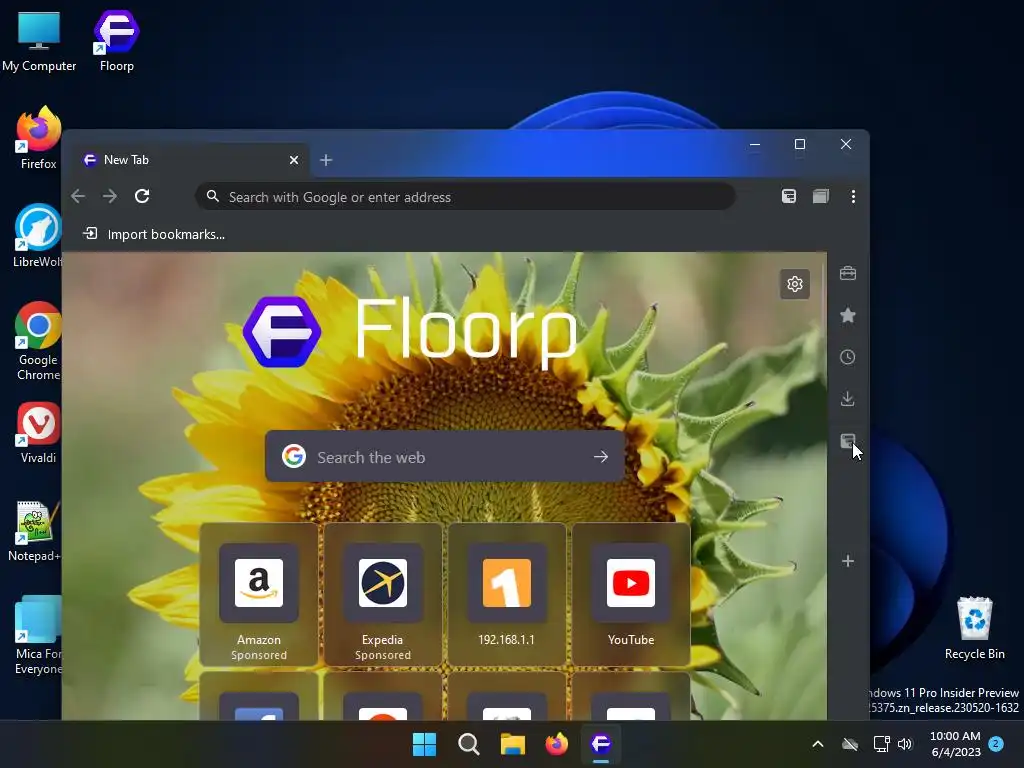Image resolution: width=1024 pixels, height=768 pixels.
Task: Open the volume control in system tray
Action: (x=904, y=744)
